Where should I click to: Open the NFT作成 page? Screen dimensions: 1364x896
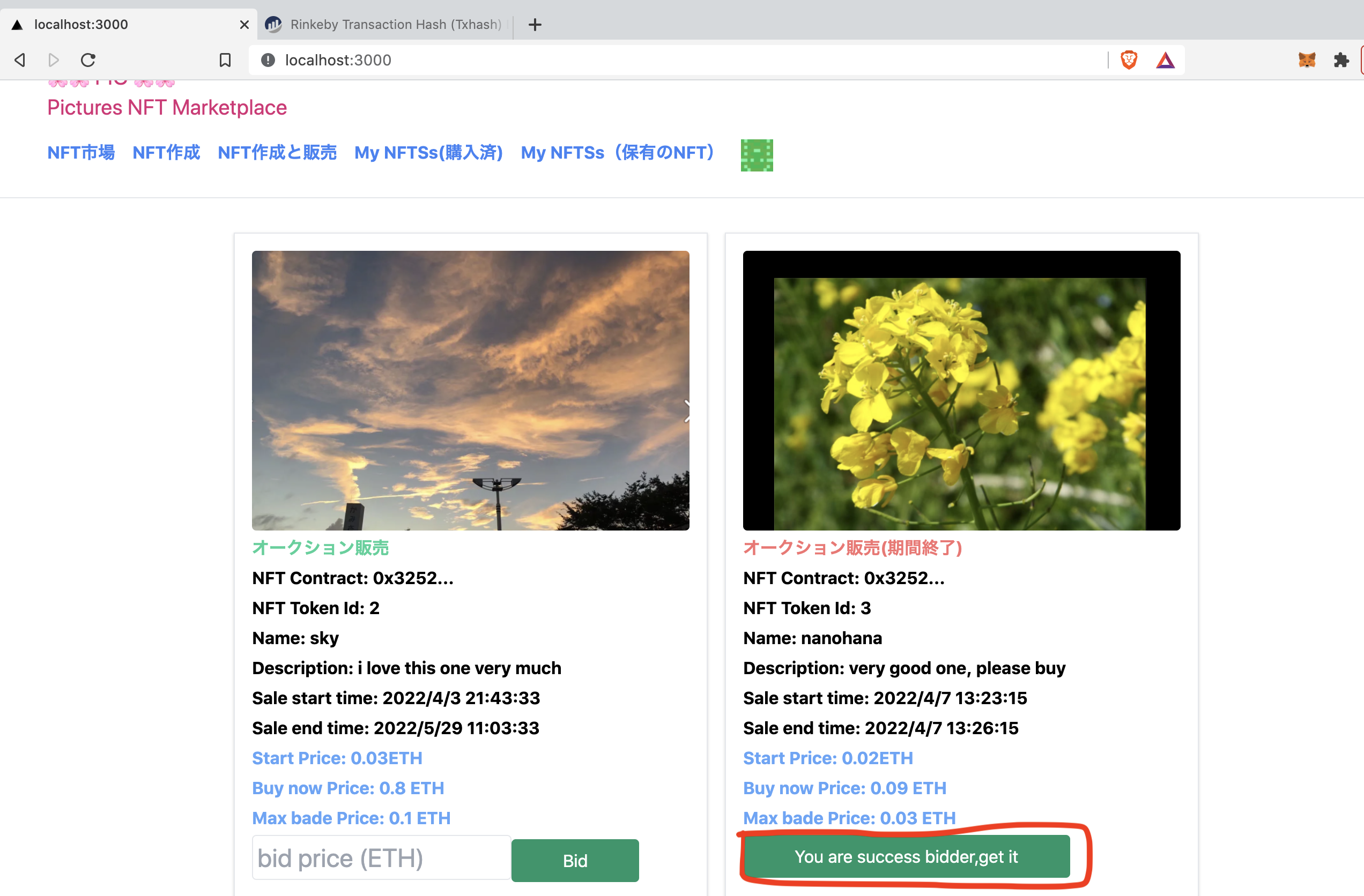pos(166,152)
